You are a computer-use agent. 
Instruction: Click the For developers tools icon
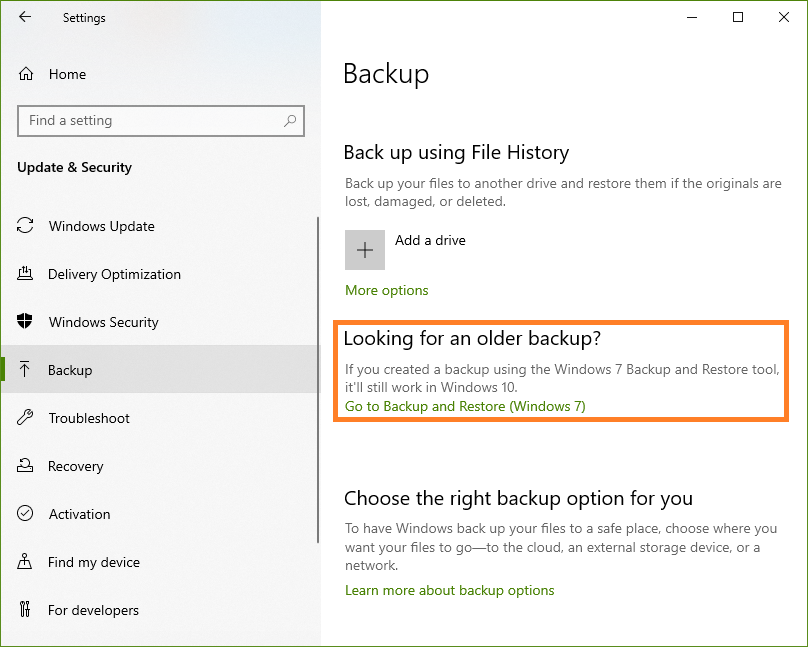(x=25, y=609)
